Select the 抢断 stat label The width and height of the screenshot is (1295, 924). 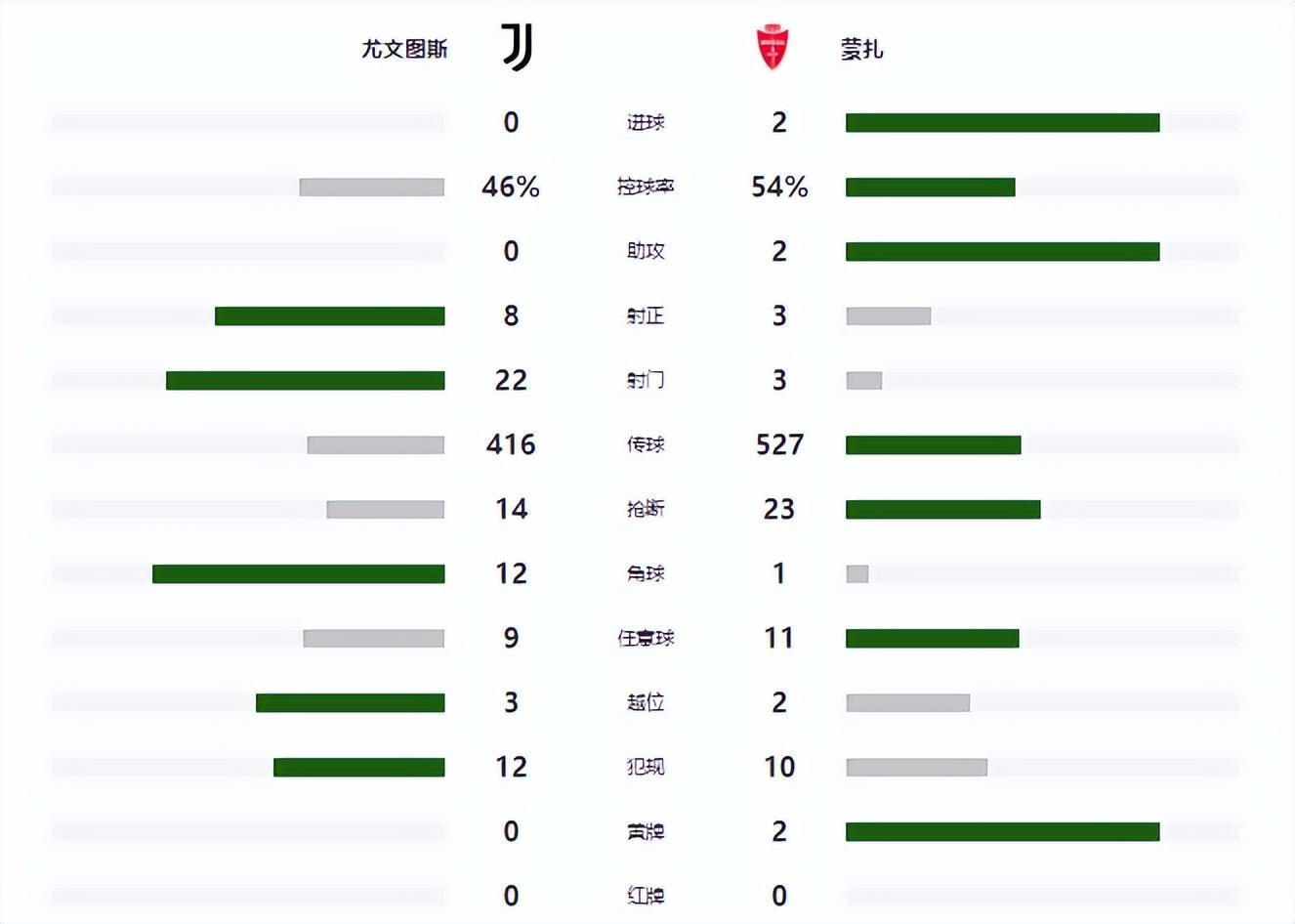pyautogui.click(x=646, y=509)
